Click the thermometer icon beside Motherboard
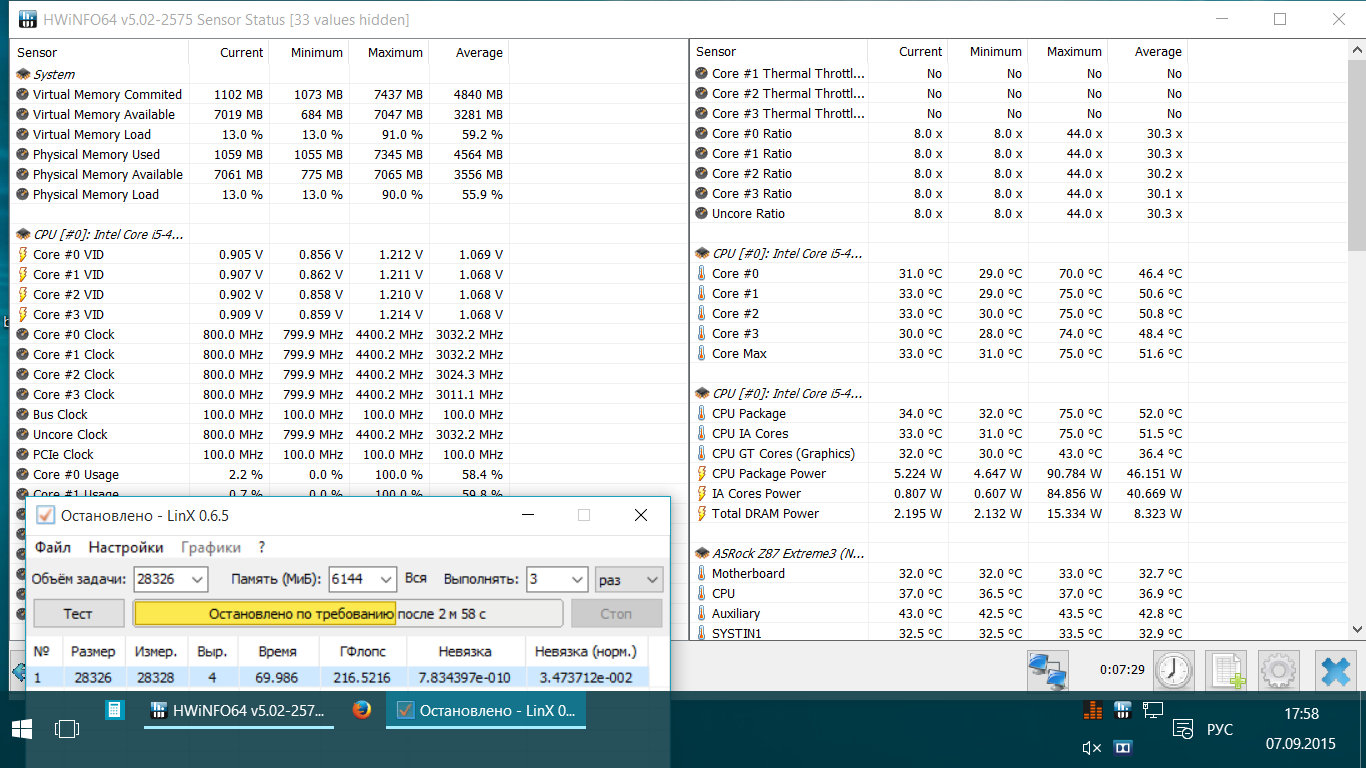Screen dimensions: 1366x768 pos(702,574)
